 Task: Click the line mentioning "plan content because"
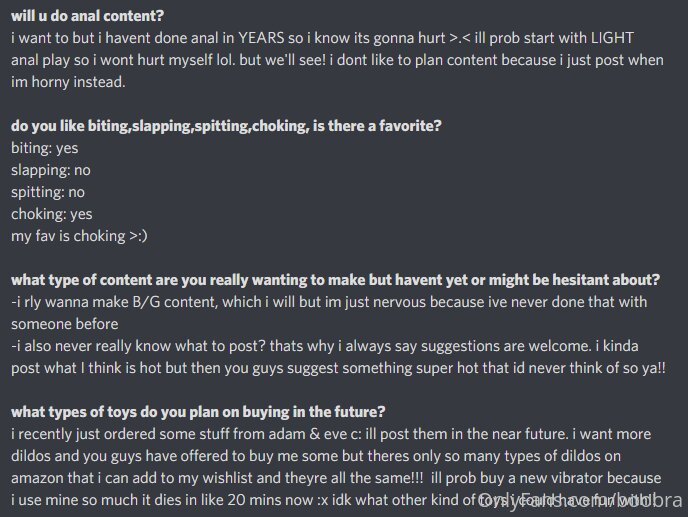pos(337,60)
